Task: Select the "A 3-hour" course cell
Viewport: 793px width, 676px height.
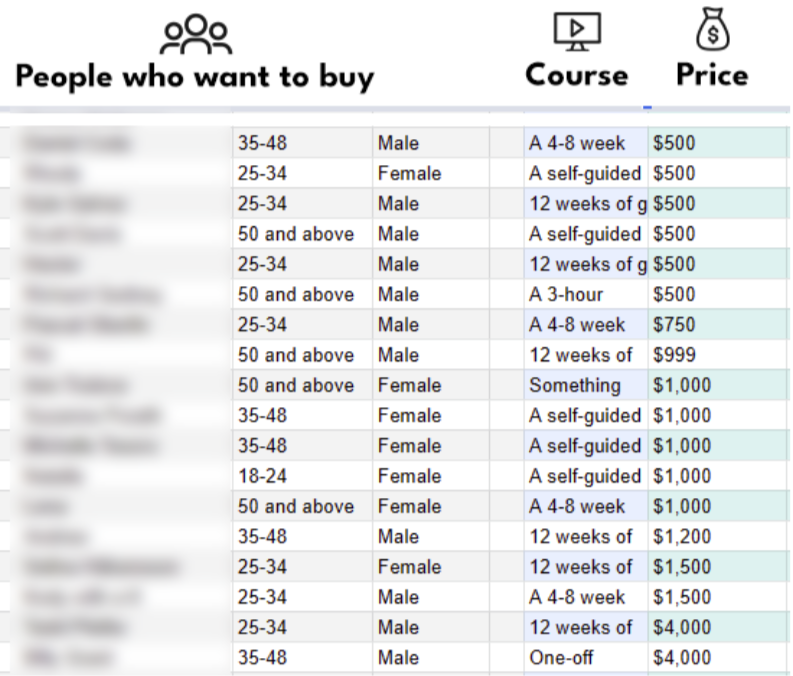Action: point(586,294)
